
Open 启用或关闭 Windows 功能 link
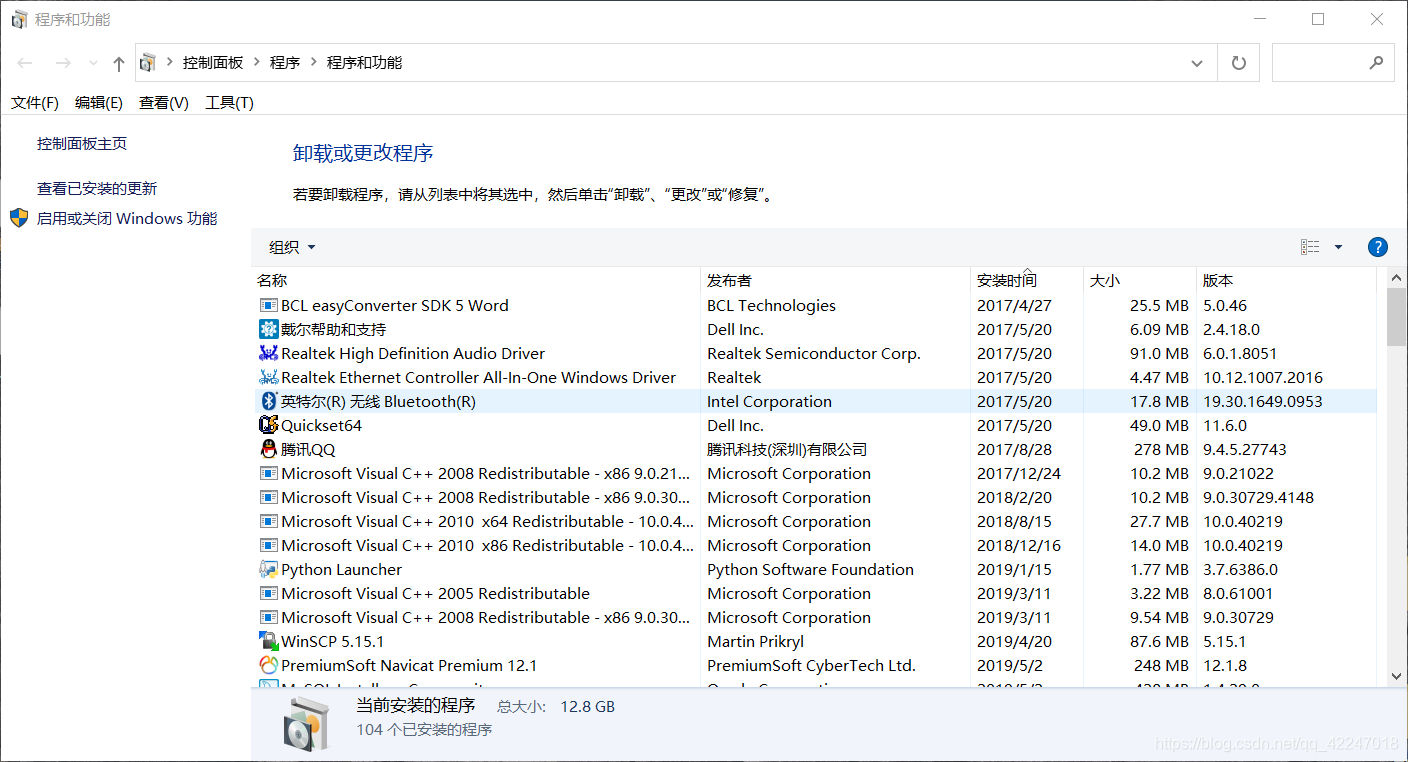click(x=127, y=218)
